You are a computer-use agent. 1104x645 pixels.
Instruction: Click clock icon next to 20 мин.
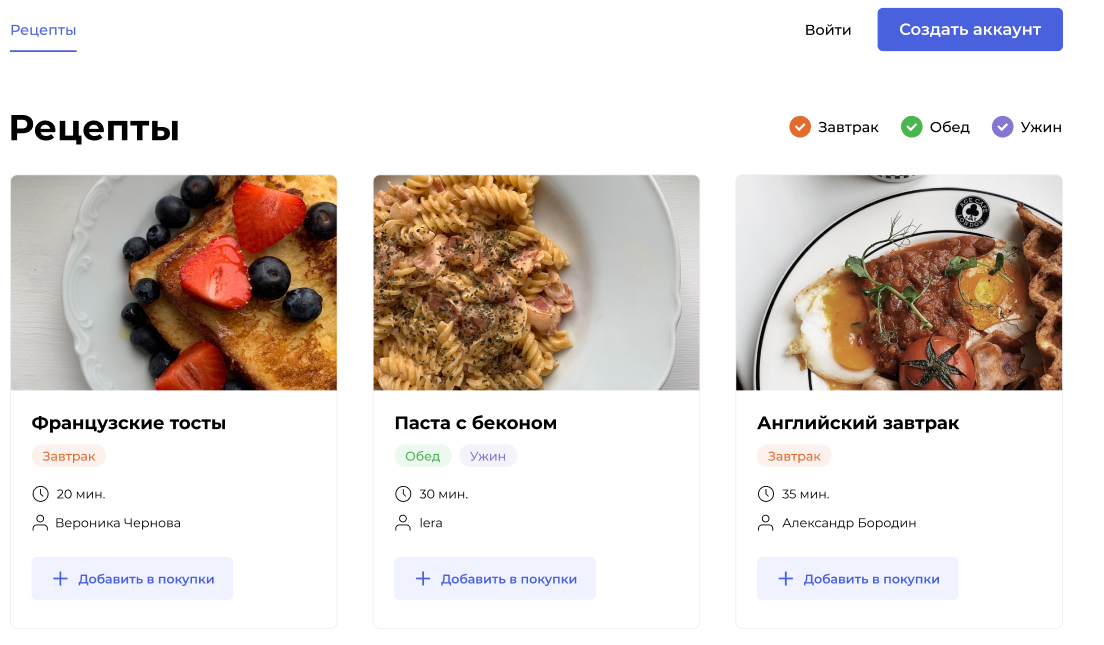(41, 494)
